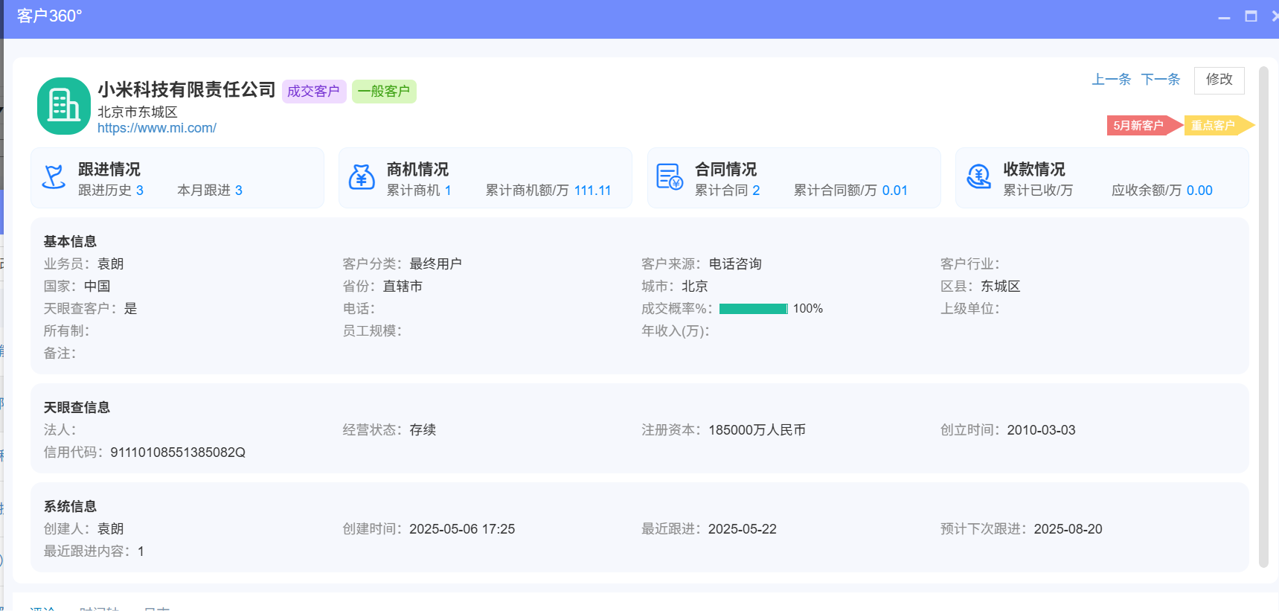Click the 上一条 link
The width and height of the screenshot is (1279, 611).
1111,79
